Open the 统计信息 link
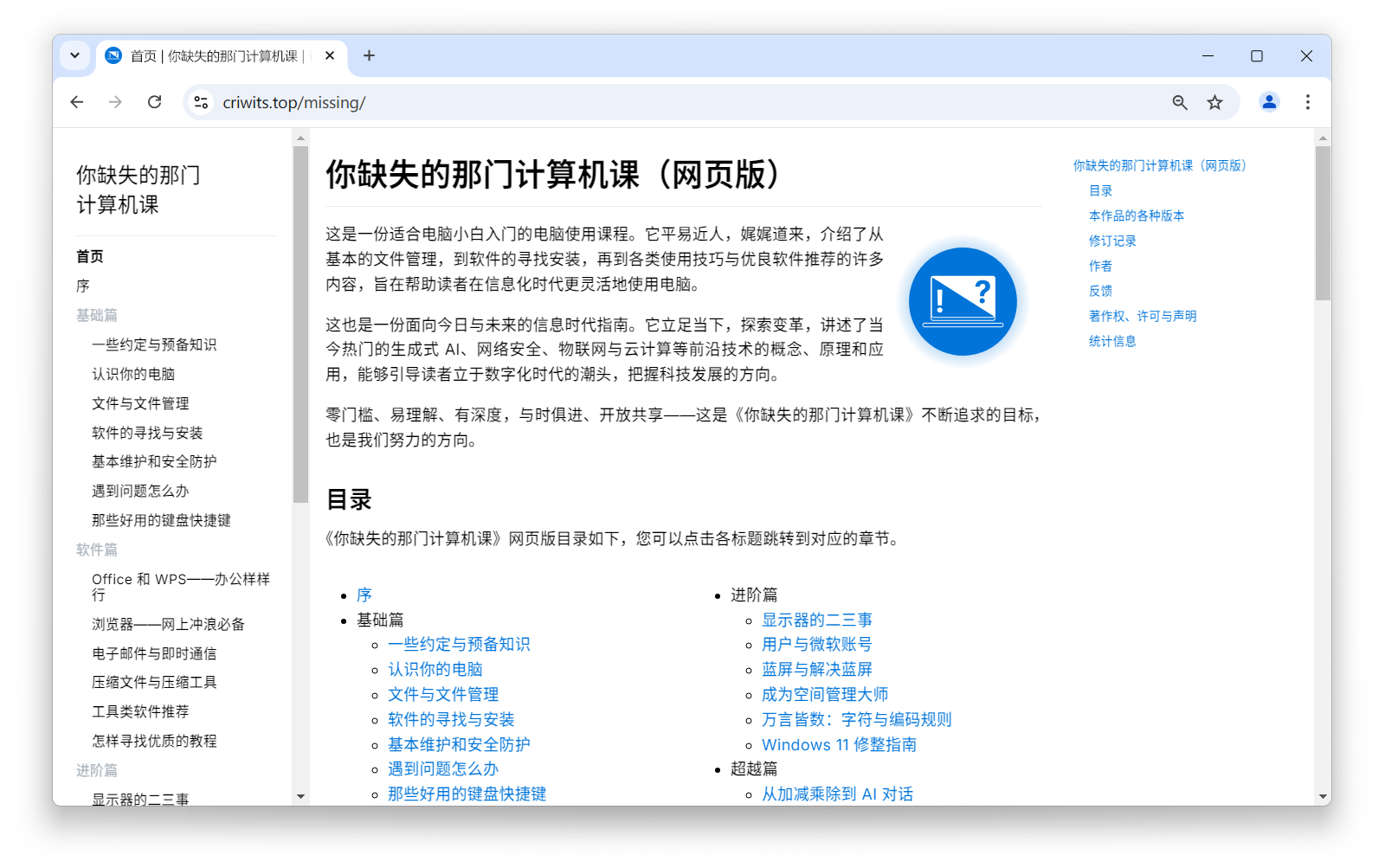 (1112, 341)
